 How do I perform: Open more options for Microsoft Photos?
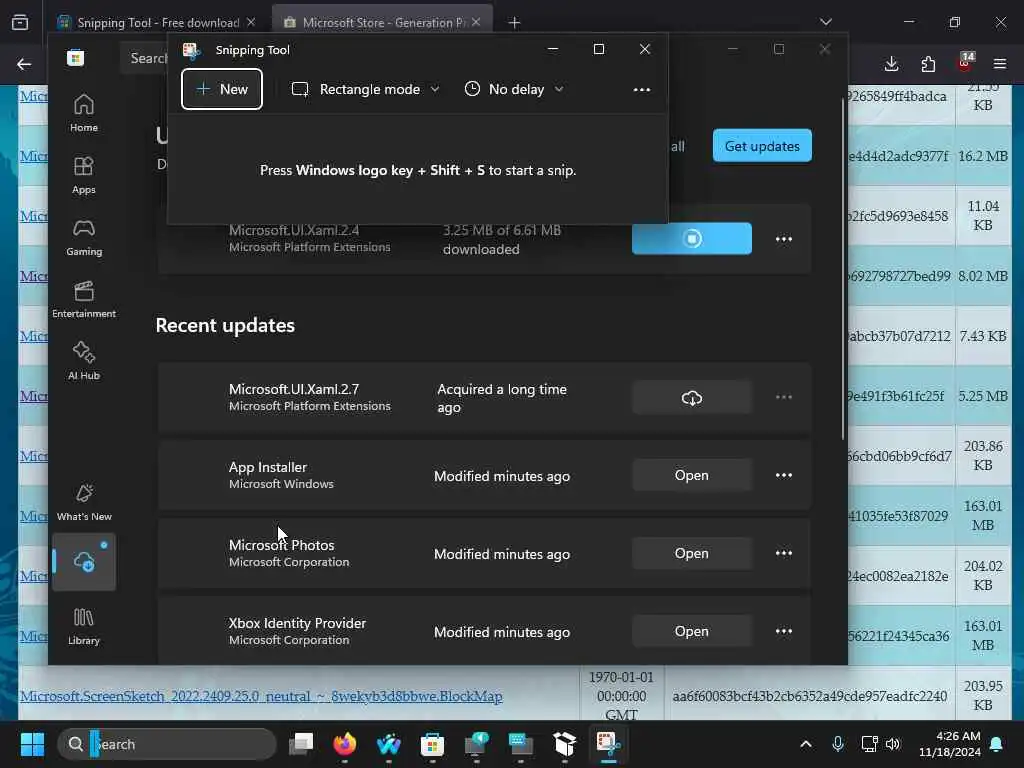coord(784,553)
